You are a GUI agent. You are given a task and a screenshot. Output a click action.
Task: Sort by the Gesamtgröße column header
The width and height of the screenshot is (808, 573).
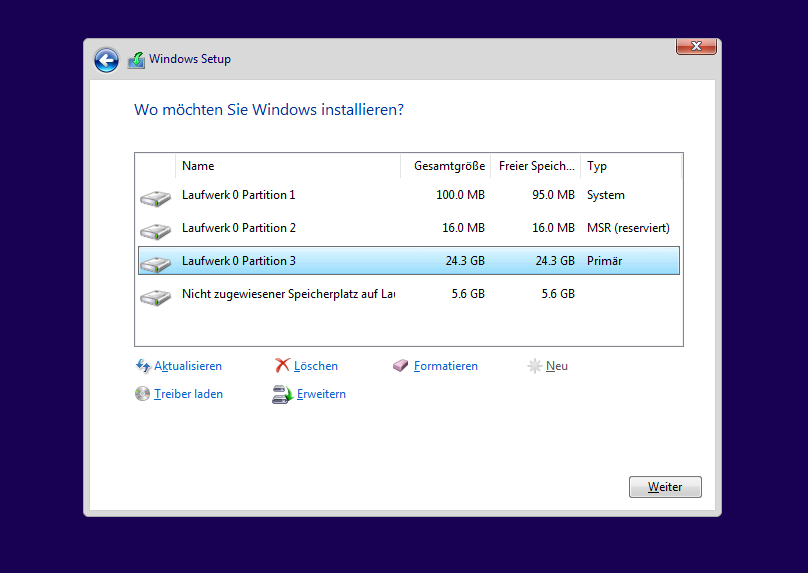(446, 166)
